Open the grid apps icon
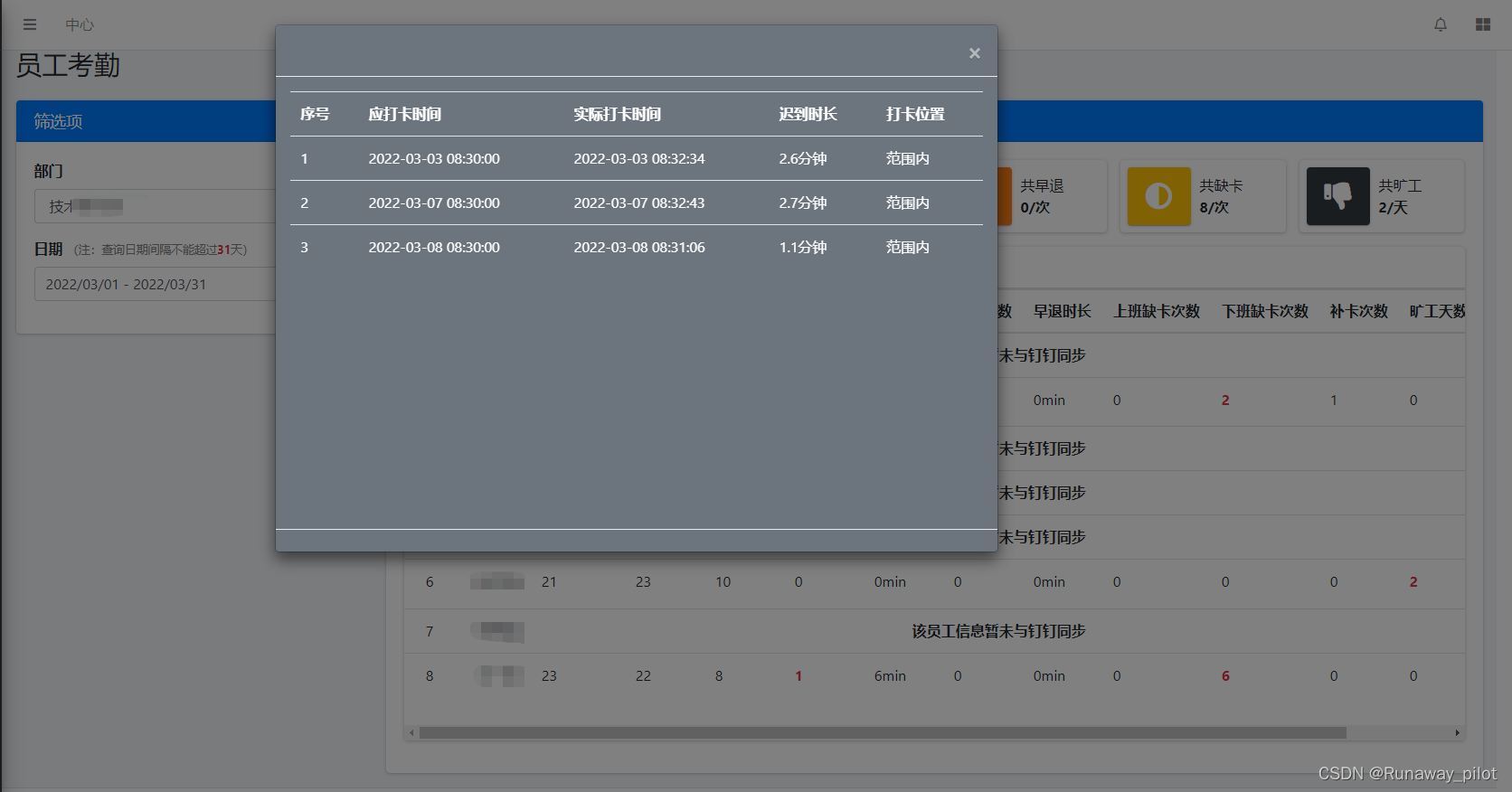Screen dimensions: 1512x792 (x=1483, y=24)
